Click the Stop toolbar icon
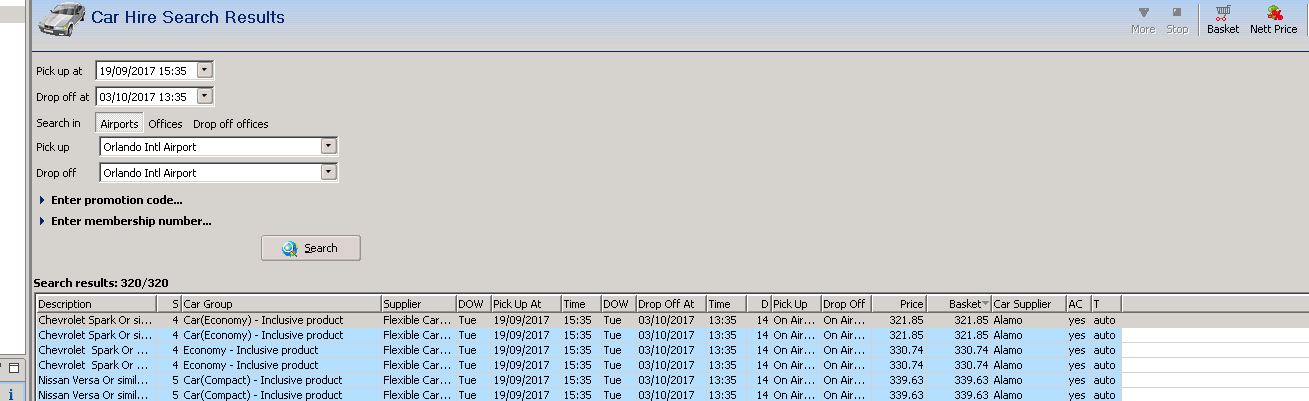This screenshot has width=1309, height=401. click(x=1177, y=12)
